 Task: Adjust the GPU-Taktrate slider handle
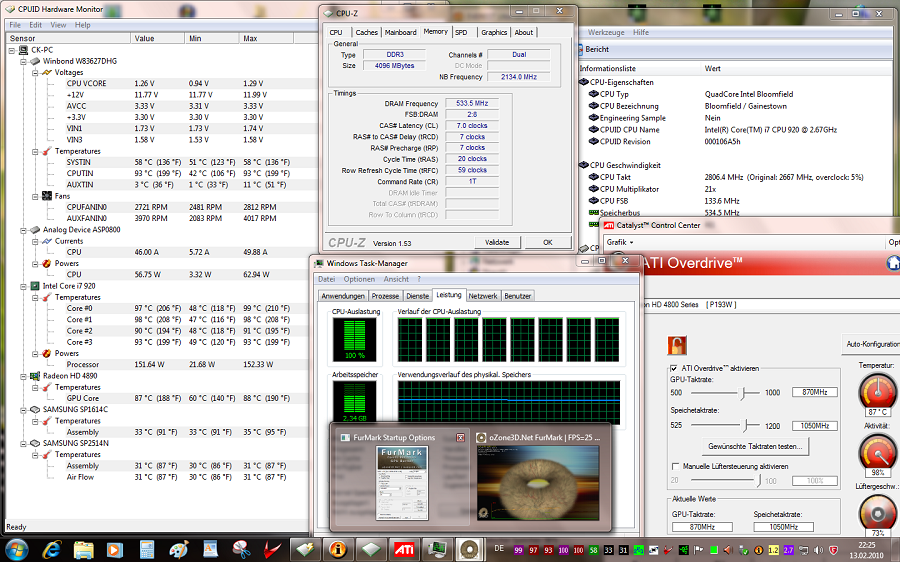[743, 393]
